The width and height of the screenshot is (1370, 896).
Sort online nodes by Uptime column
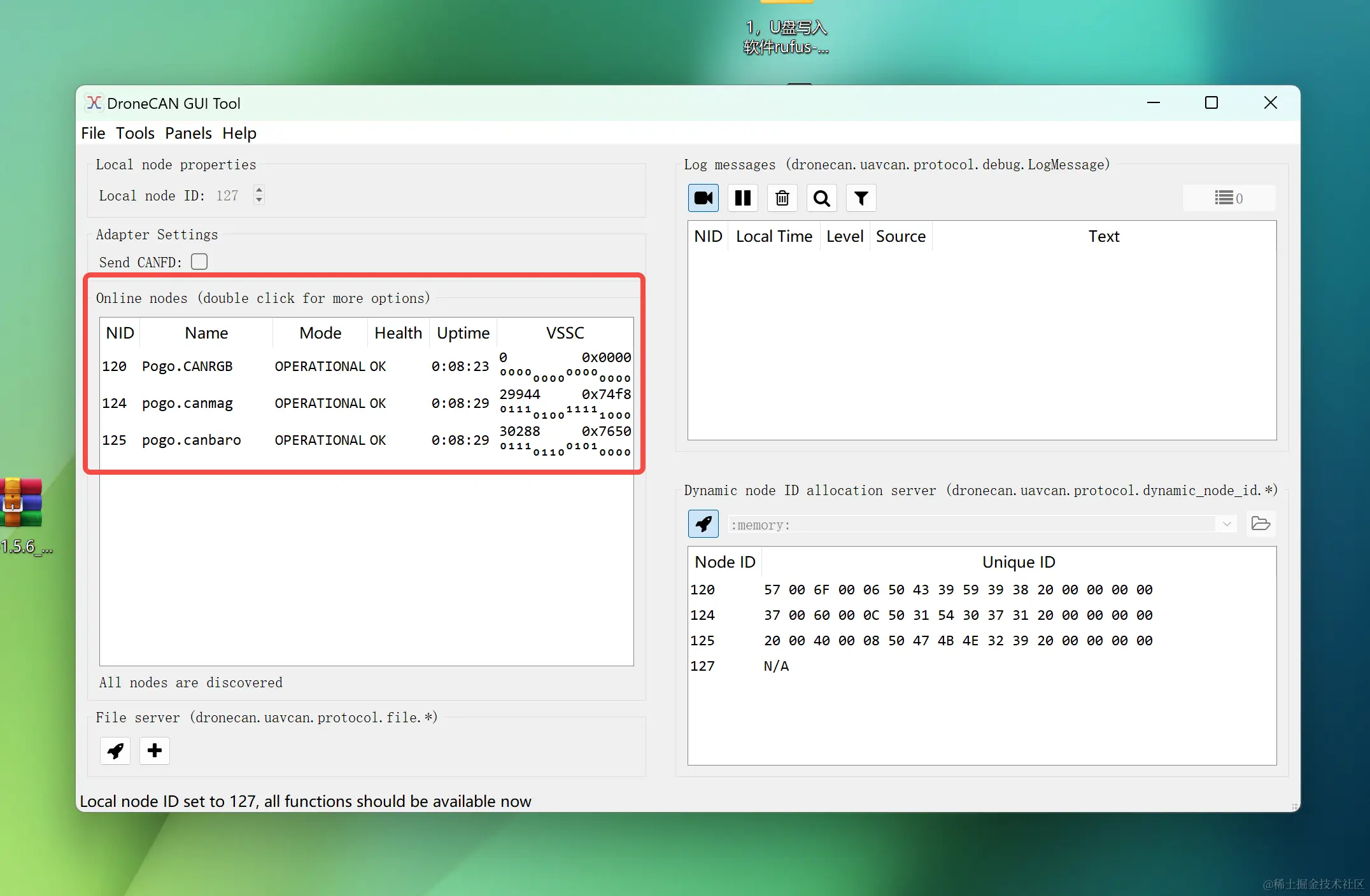[463, 333]
